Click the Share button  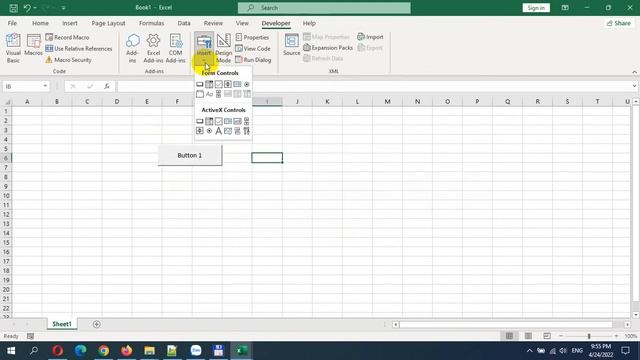[619, 23]
